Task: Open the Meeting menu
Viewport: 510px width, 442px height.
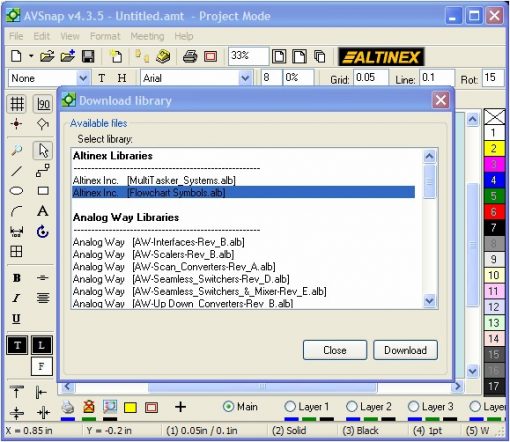Action: (147, 36)
